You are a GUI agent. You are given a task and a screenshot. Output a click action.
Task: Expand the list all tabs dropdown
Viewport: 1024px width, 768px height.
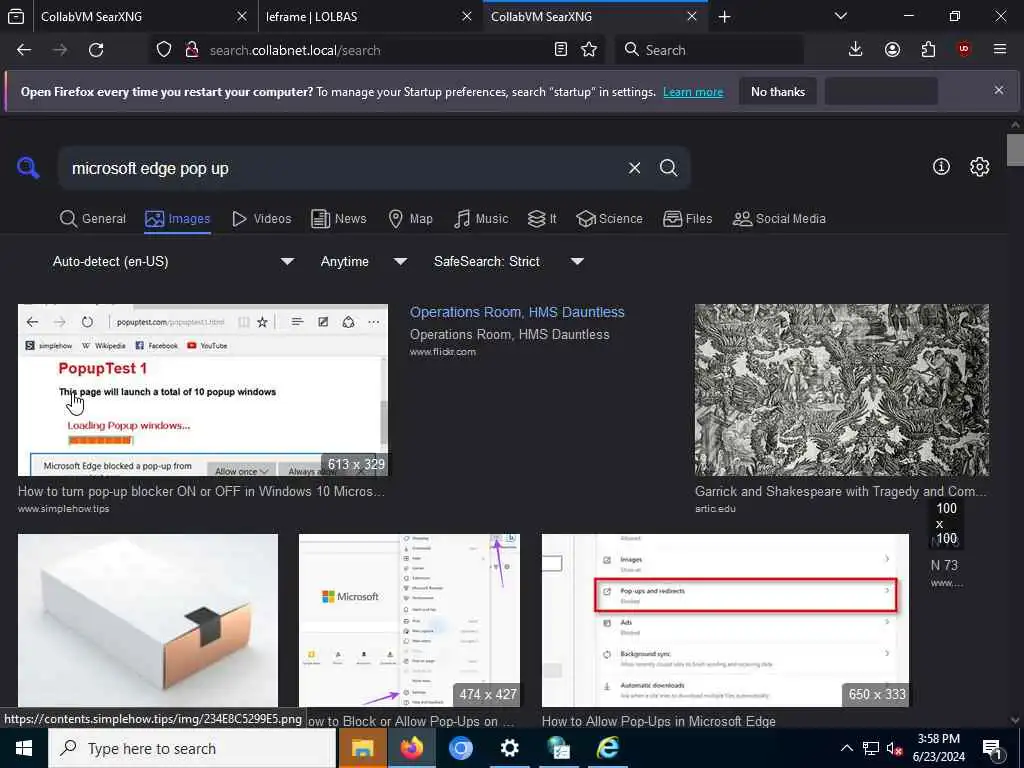click(x=841, y=16)
